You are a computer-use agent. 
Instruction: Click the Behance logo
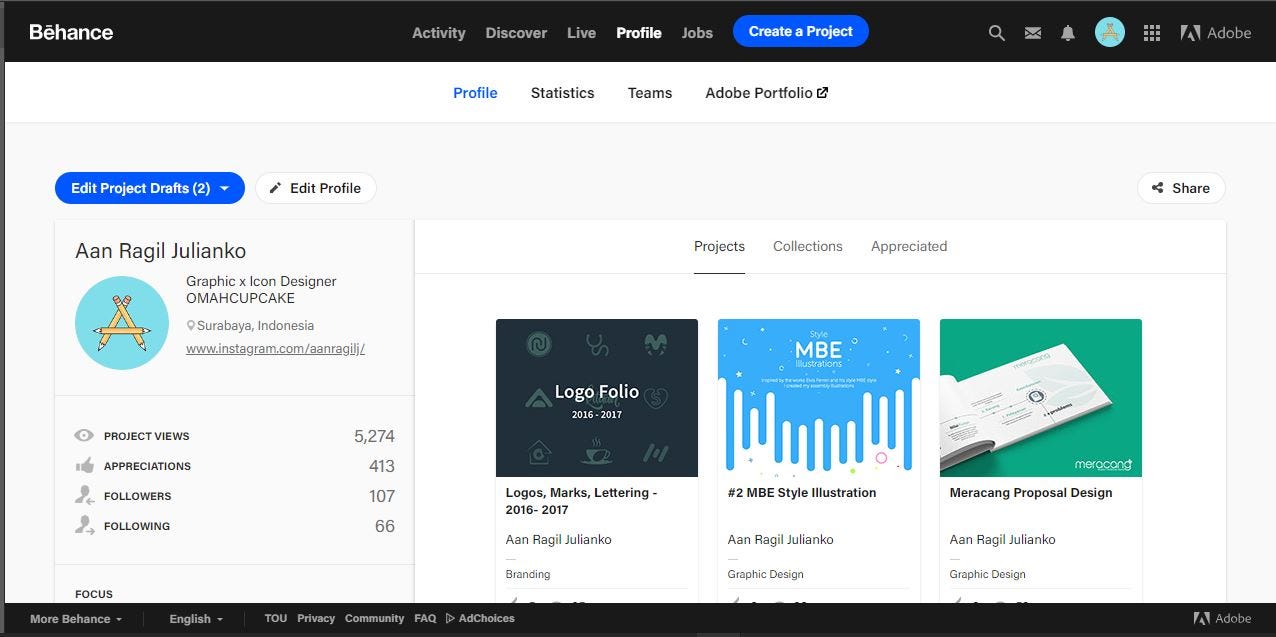click(x=71, y=32)
